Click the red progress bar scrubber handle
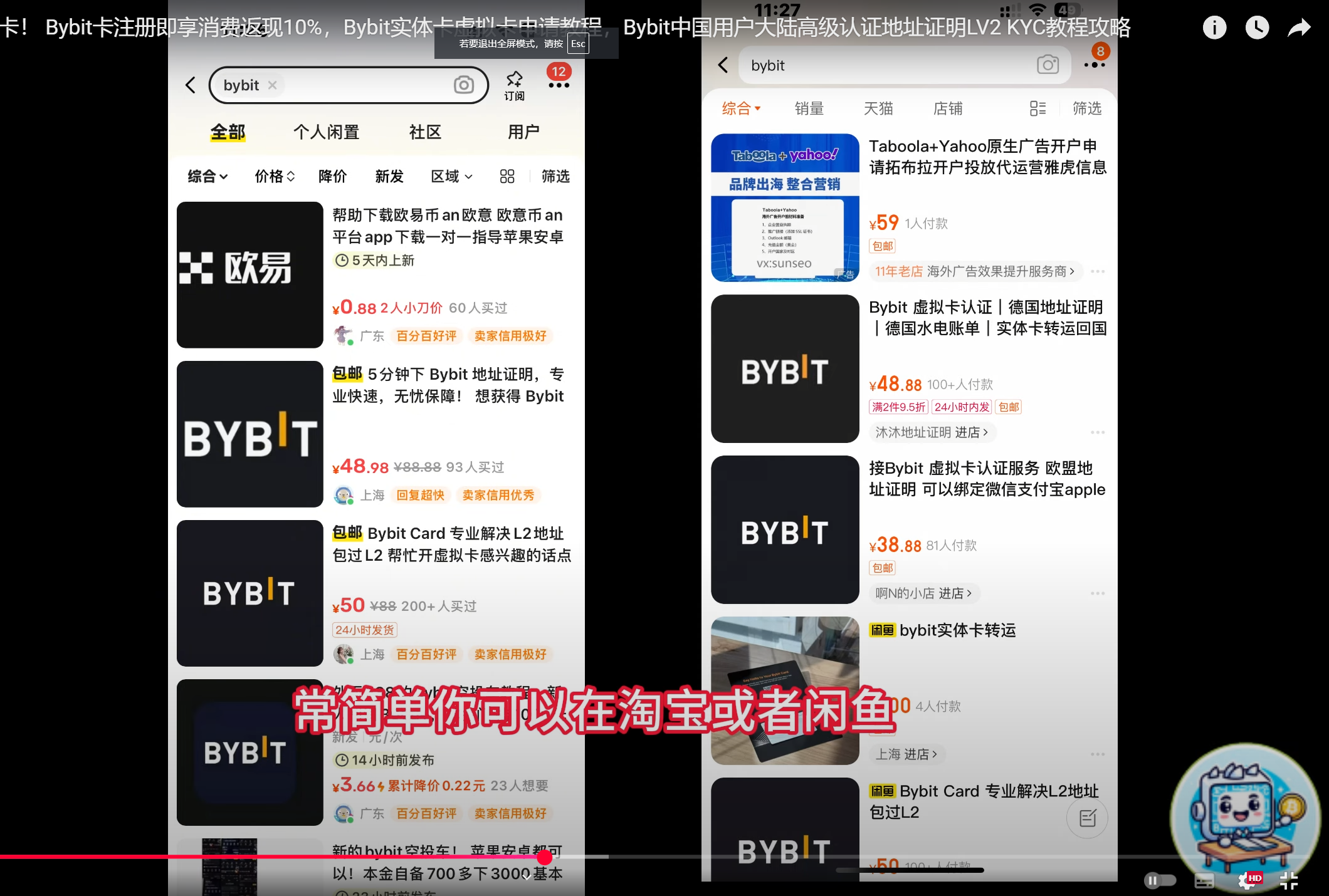This screenshot has height=896, width=1329. tap(545, 857)
